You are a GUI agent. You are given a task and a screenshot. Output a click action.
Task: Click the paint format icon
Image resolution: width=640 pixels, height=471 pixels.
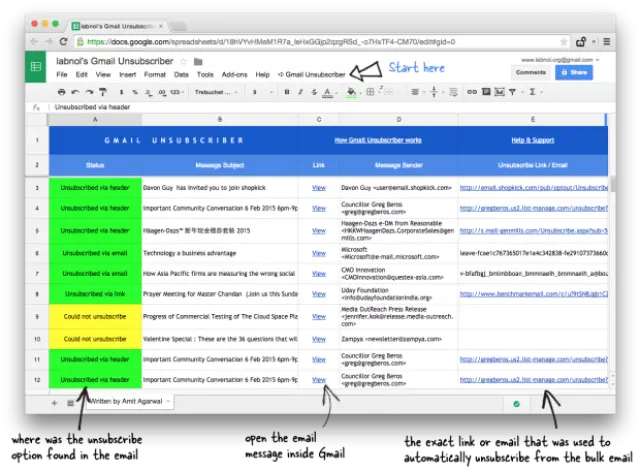pyautogui.click(x=105, y=91)
